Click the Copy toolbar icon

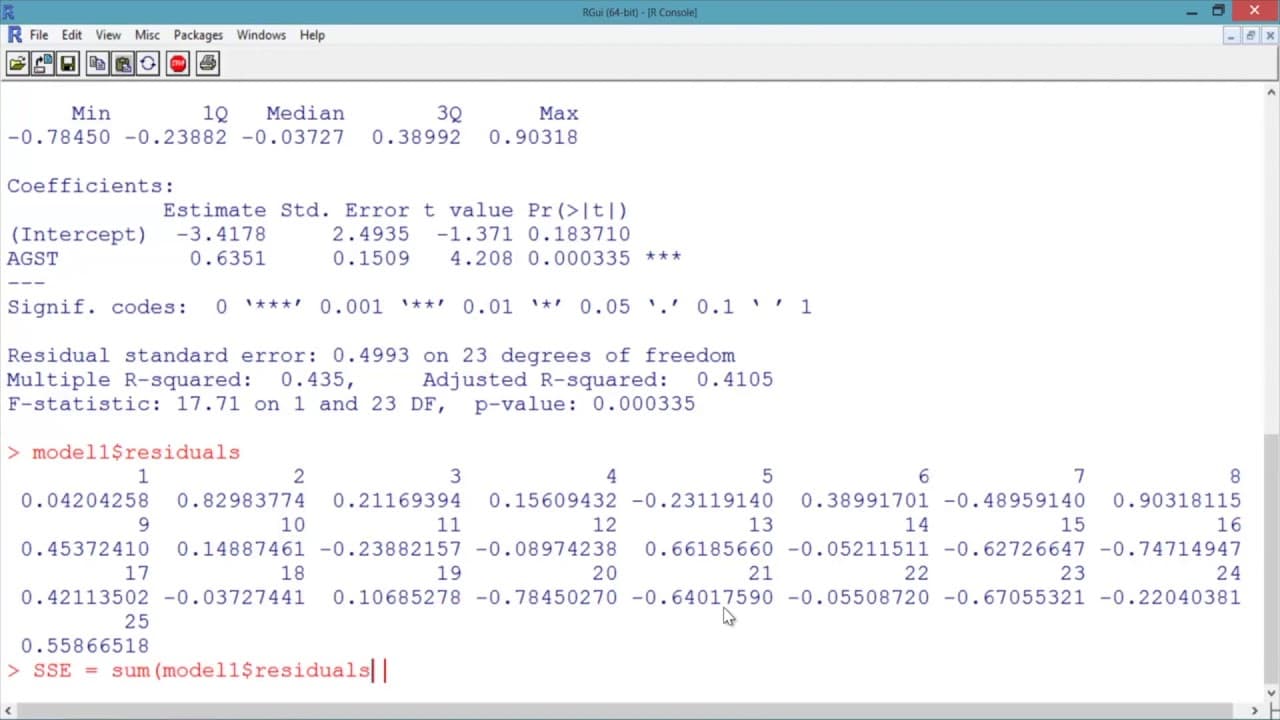[97, 64]
